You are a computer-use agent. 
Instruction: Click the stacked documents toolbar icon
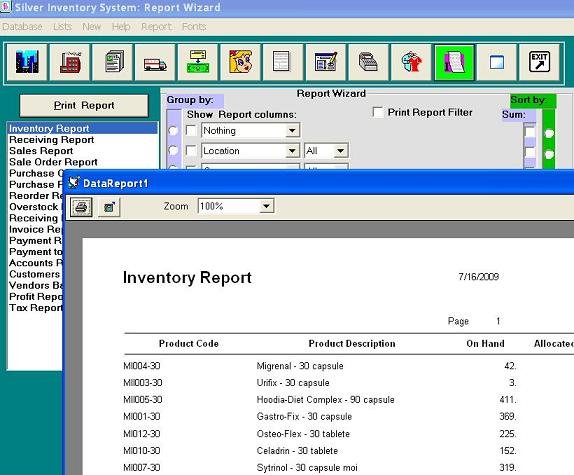[x=112, y=62]
